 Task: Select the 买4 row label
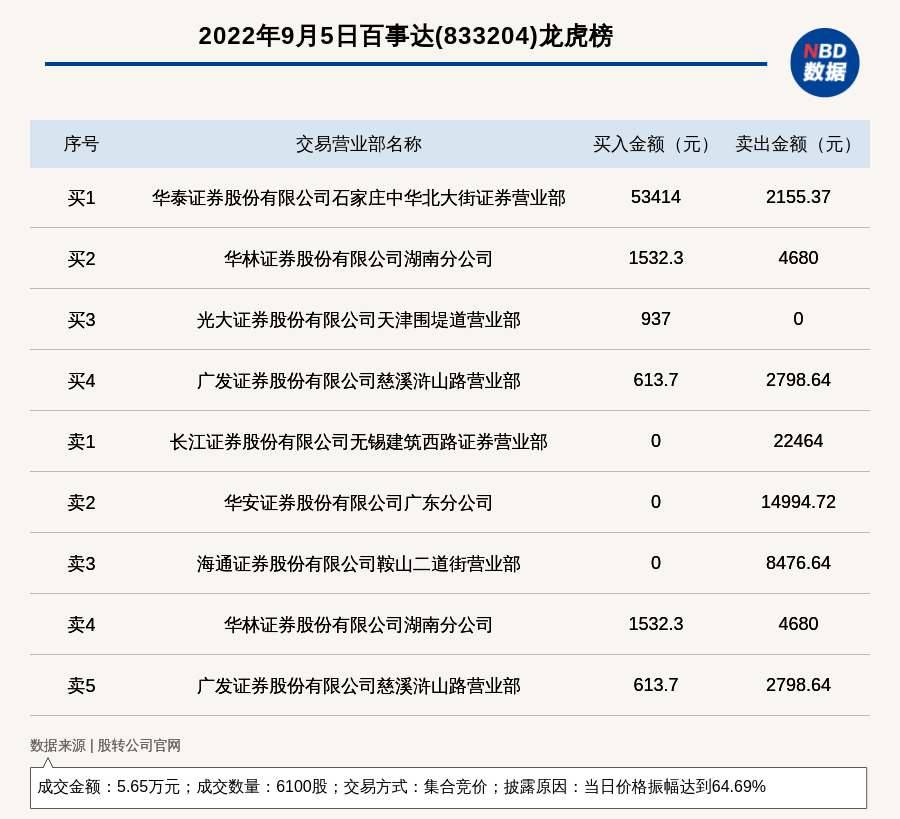pyautogui.click(x=81, y=381)
